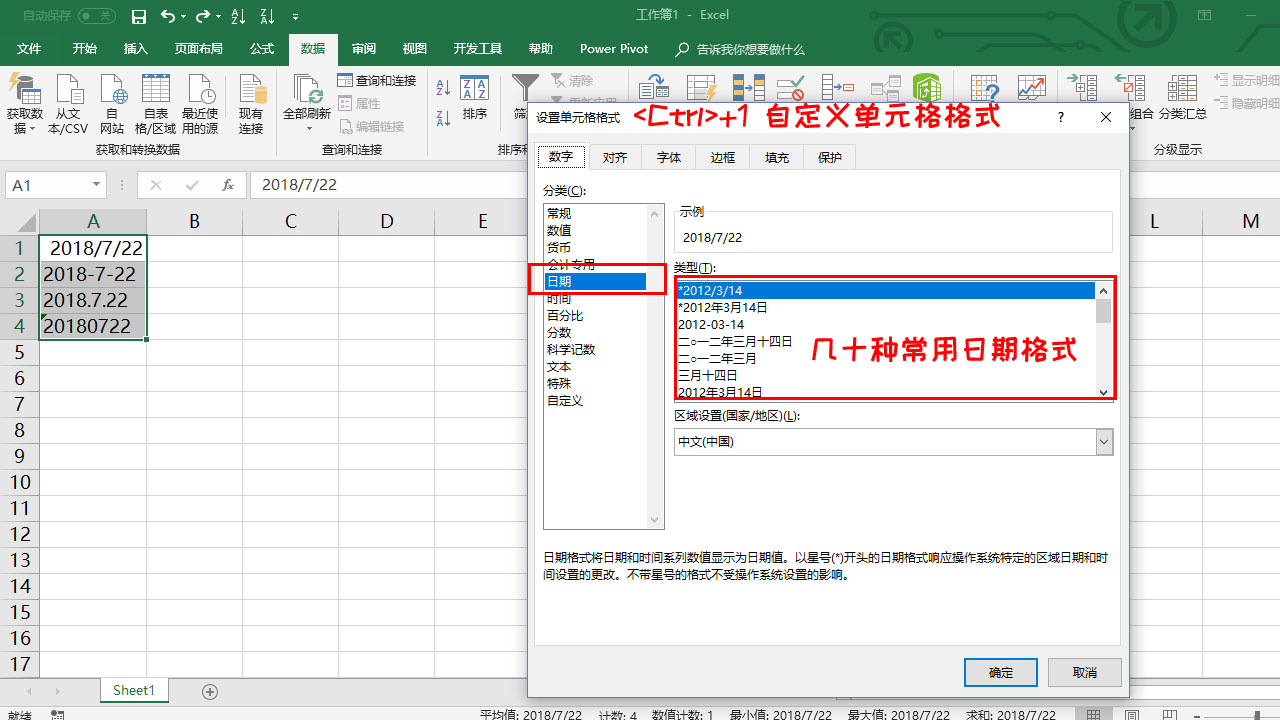Select the *2012年3月14日 date type

click(886, 307)
